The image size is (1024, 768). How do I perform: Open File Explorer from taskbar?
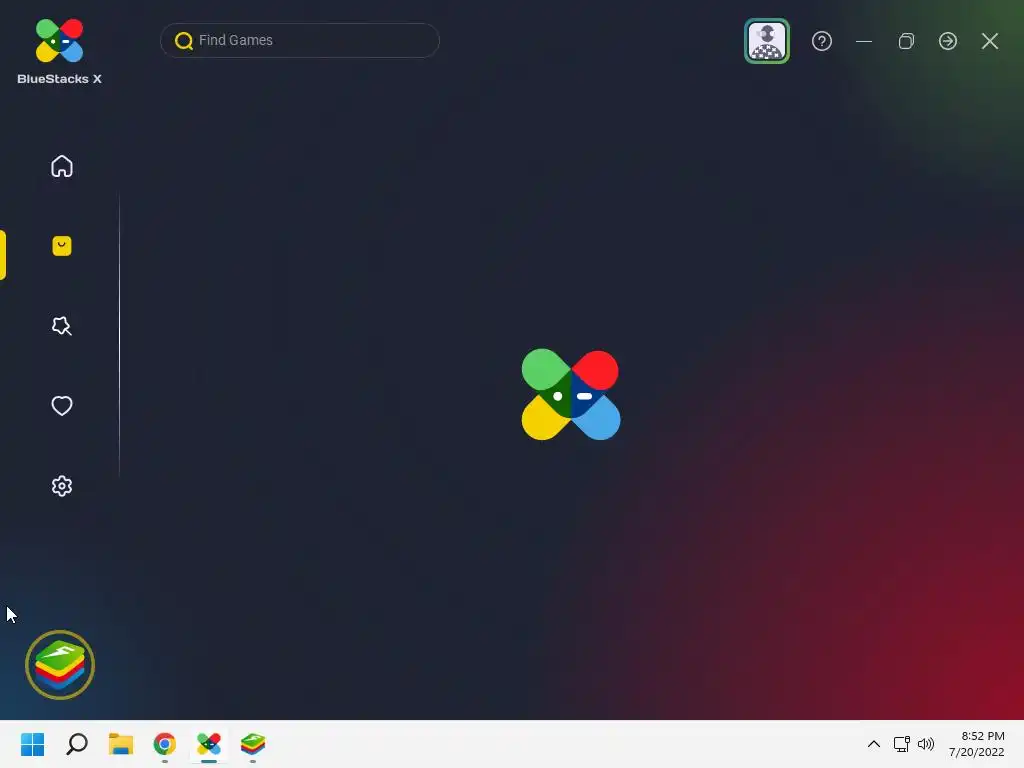pos(121,744)
